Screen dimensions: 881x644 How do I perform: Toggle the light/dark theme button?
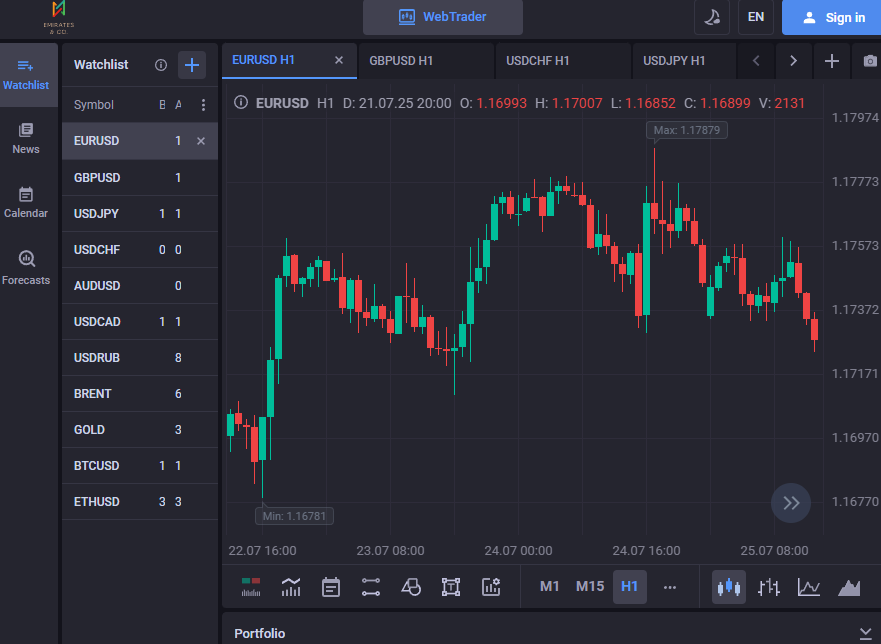click(712, 17)
